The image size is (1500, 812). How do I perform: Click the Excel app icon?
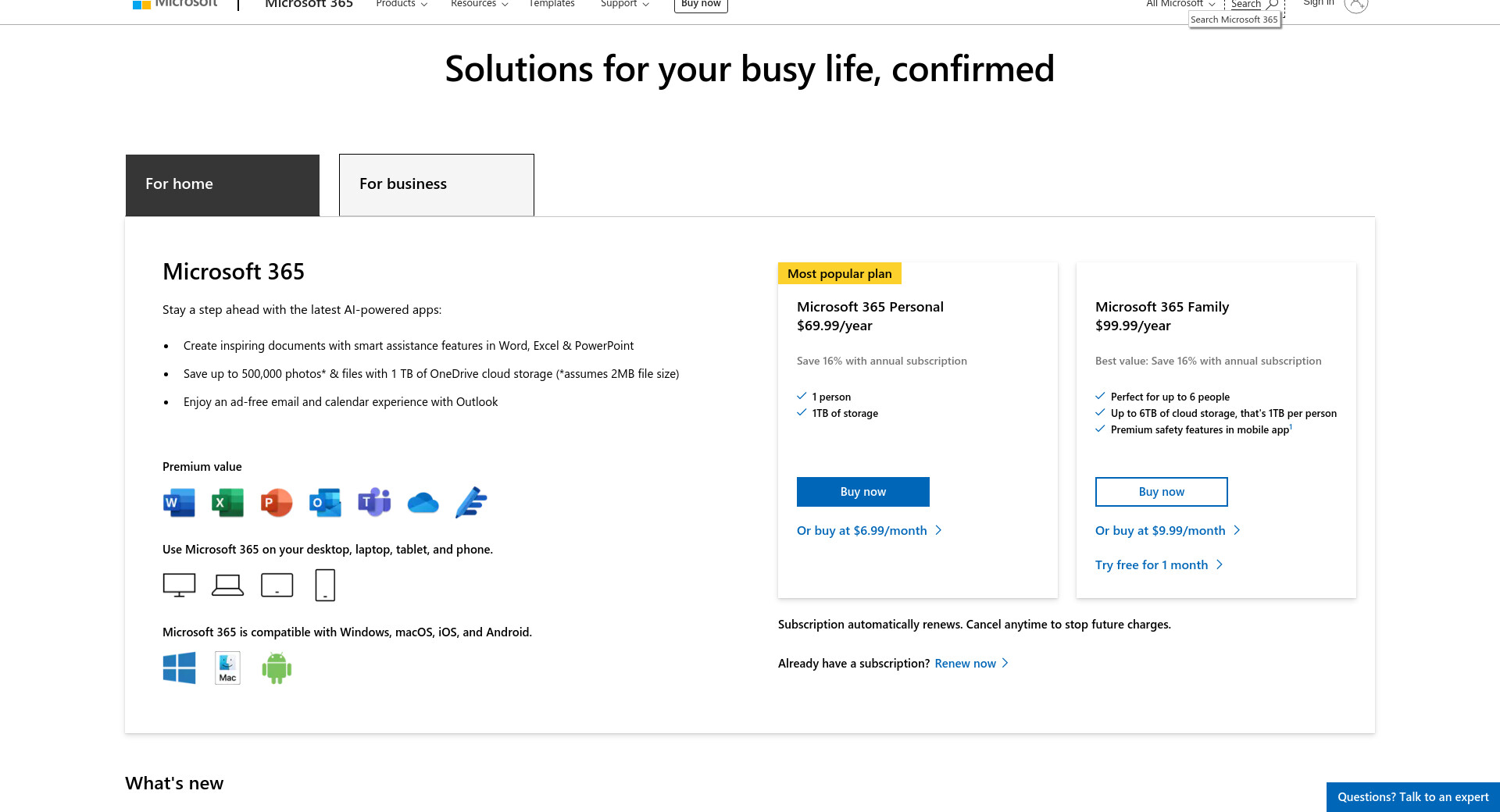227,503
